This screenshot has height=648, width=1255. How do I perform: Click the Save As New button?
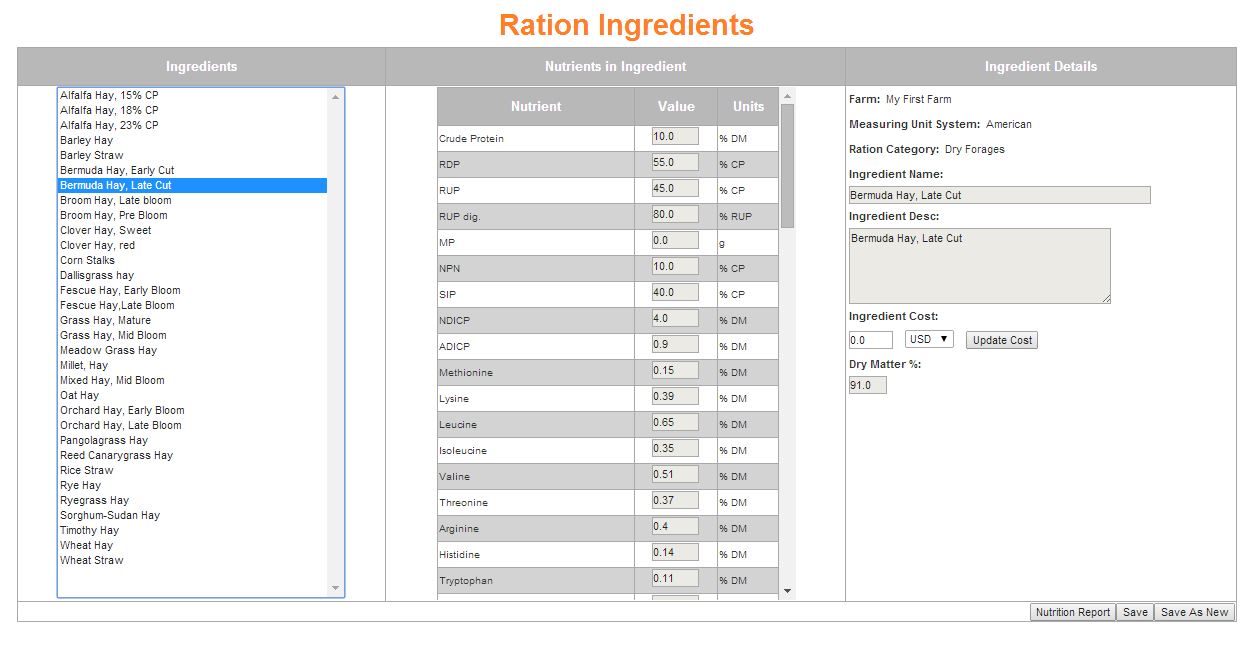(1194, 611)
